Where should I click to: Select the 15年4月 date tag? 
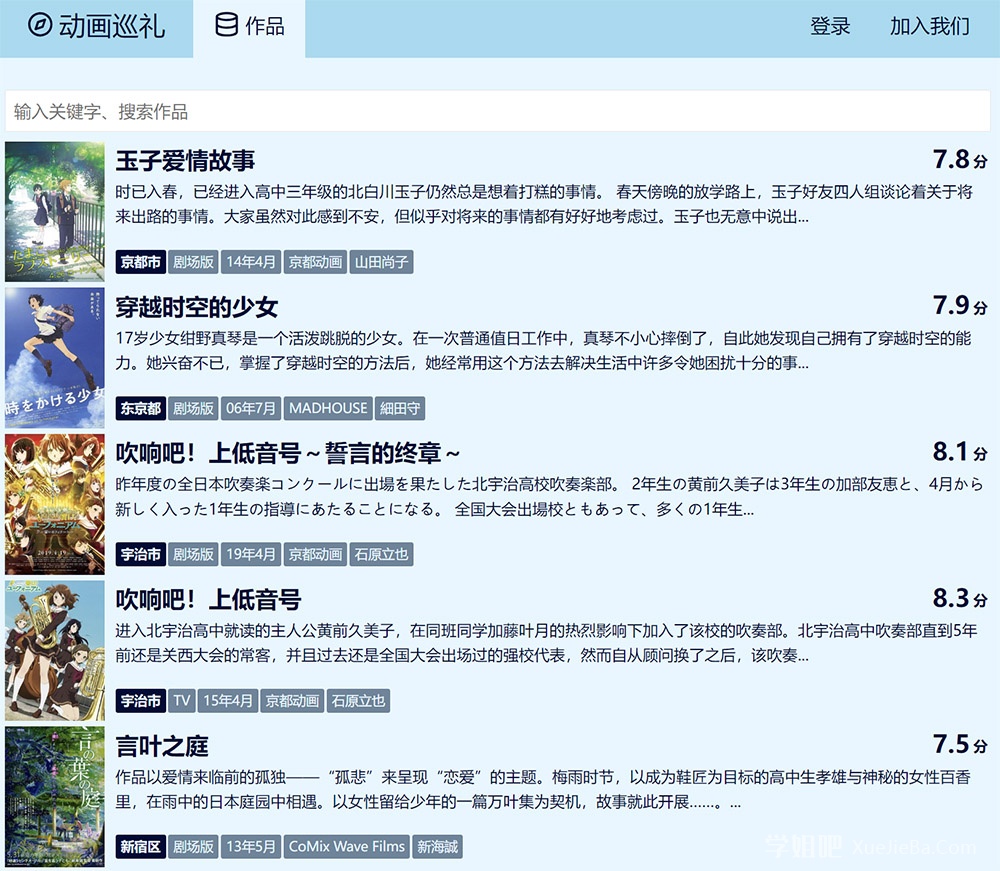(228, 701)
